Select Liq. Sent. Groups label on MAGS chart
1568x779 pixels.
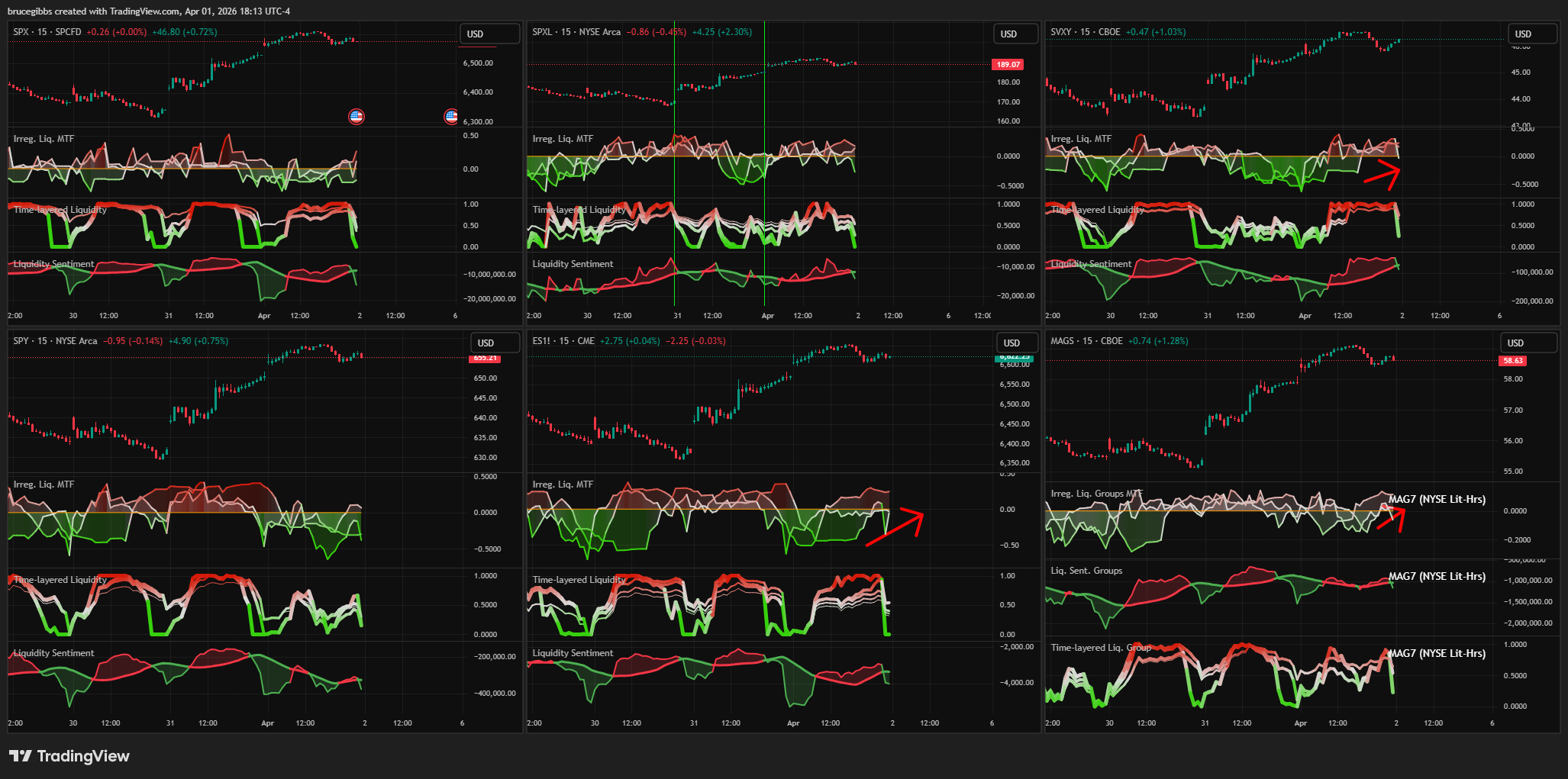click(x=1086, y=571)
